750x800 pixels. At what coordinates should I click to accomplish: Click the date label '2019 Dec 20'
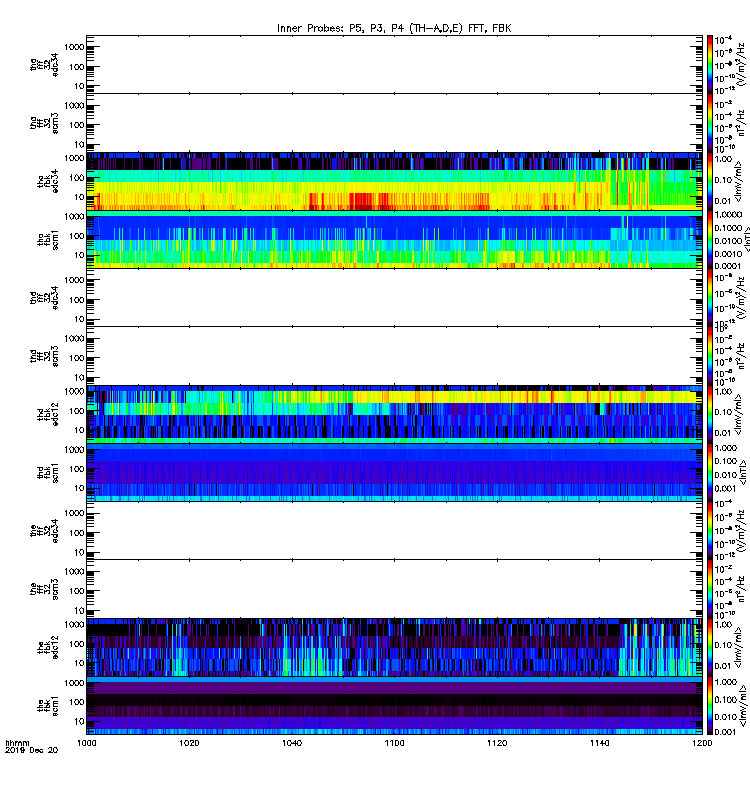(x=31, y=750)
